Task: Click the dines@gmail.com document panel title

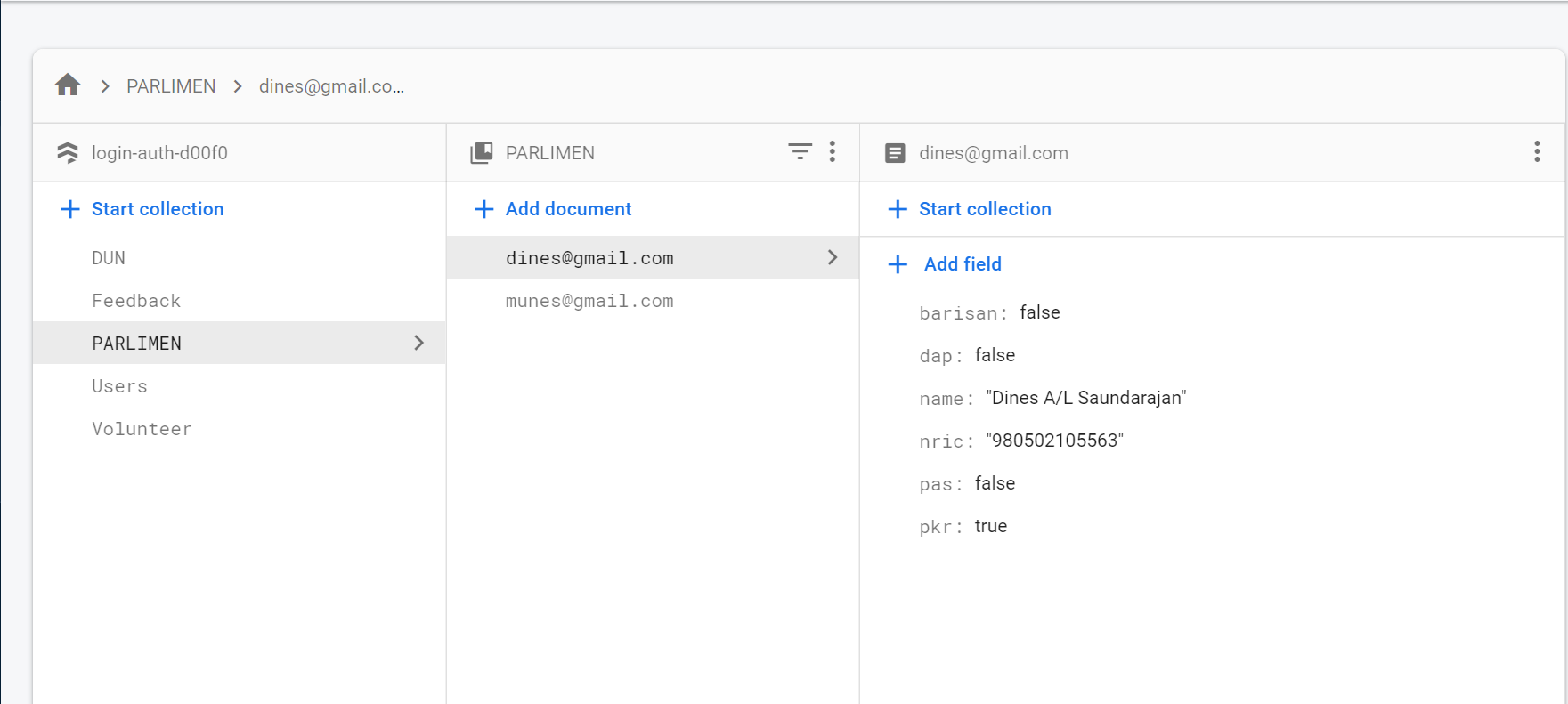Action: point(994,153)
